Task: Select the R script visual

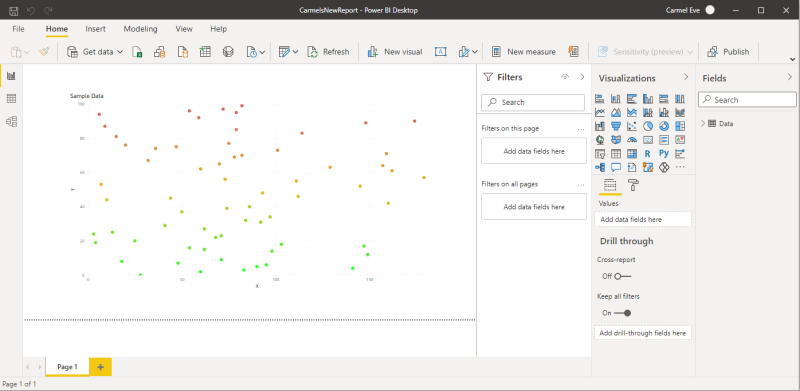Action: tap(648, 153)
